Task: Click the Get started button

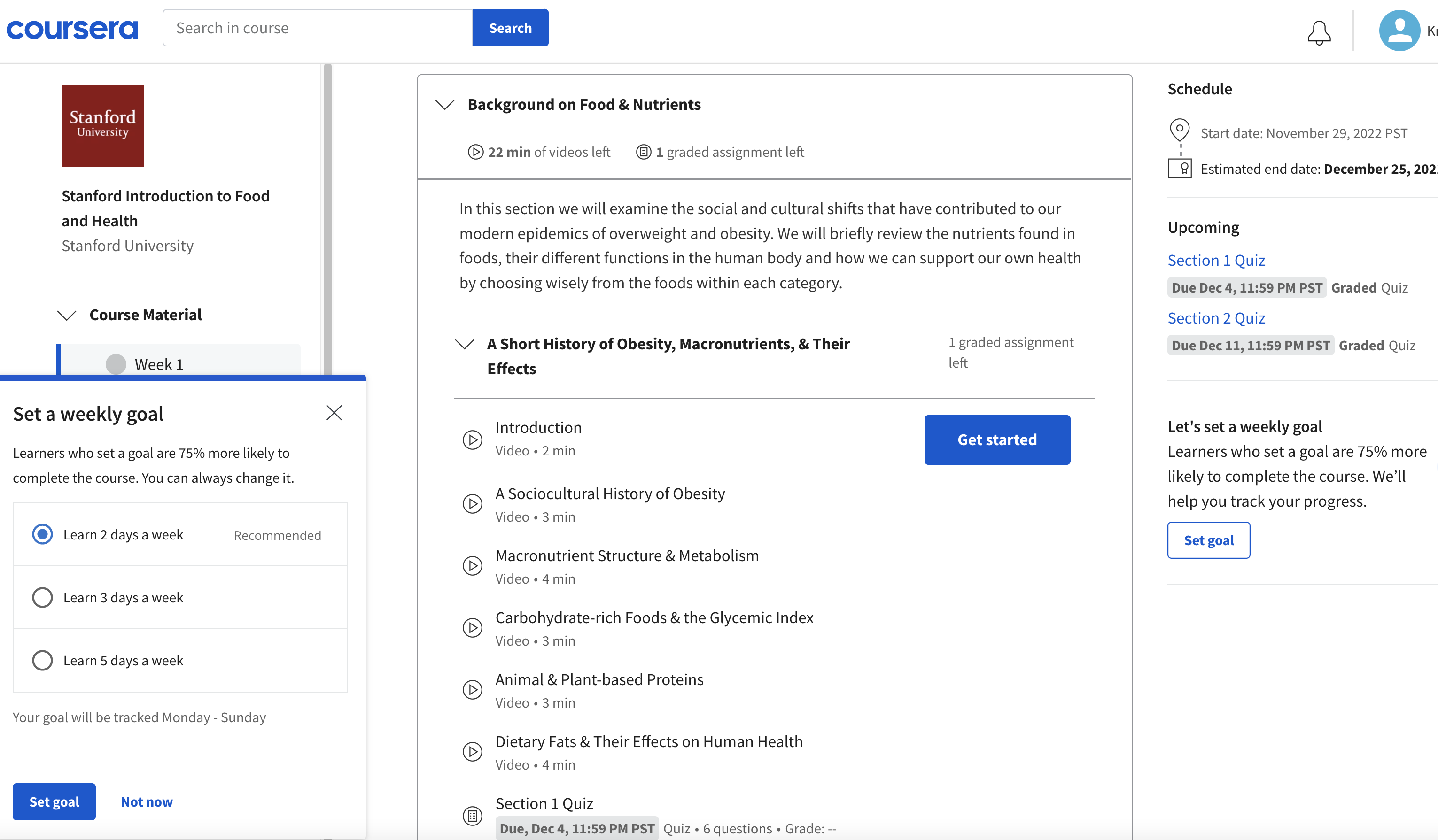Action: click(x=996, y=439)
